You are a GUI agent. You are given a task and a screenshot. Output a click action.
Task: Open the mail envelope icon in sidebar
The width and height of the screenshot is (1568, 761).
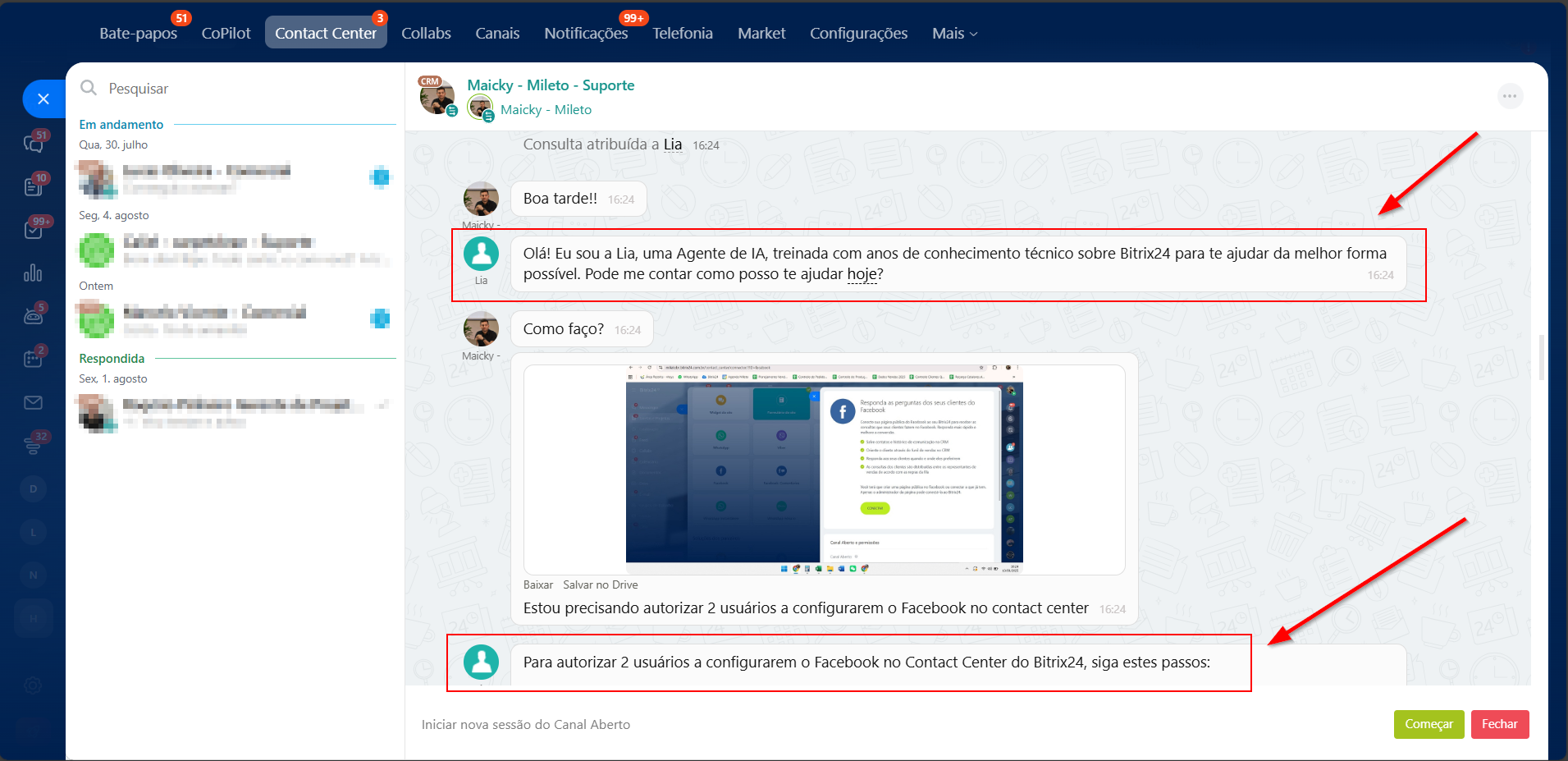pos(34,402)
